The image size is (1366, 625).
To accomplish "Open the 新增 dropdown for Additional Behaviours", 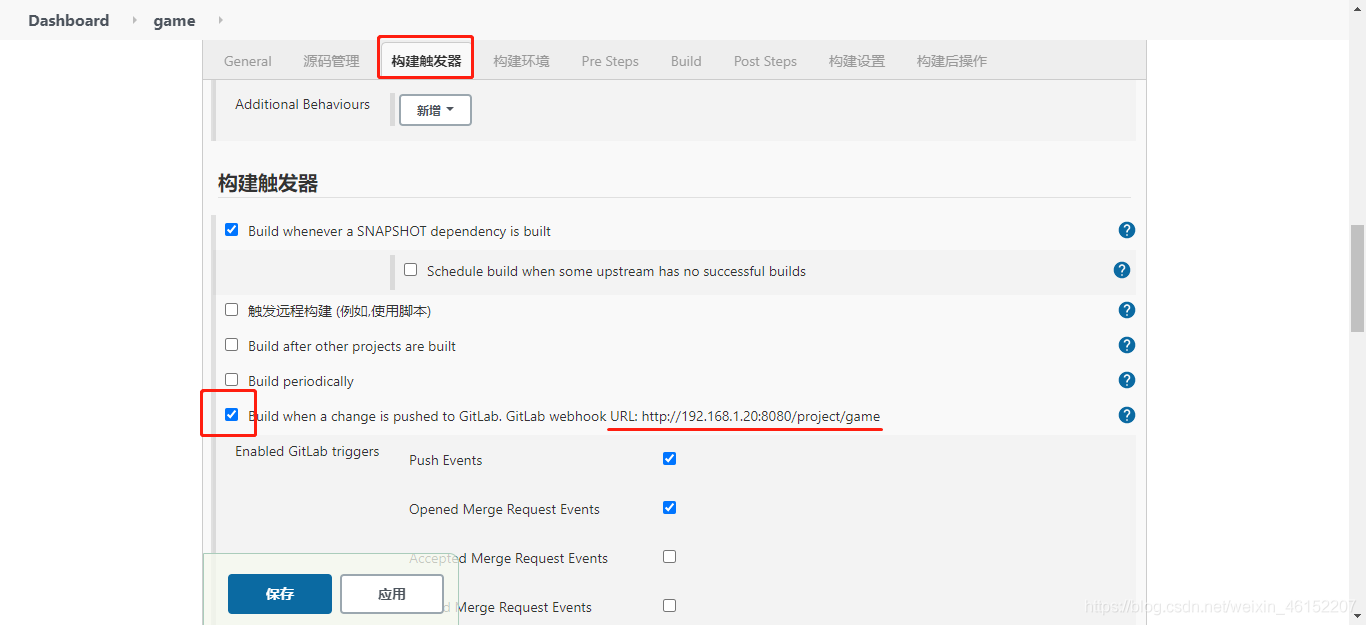I will [435, 110].
